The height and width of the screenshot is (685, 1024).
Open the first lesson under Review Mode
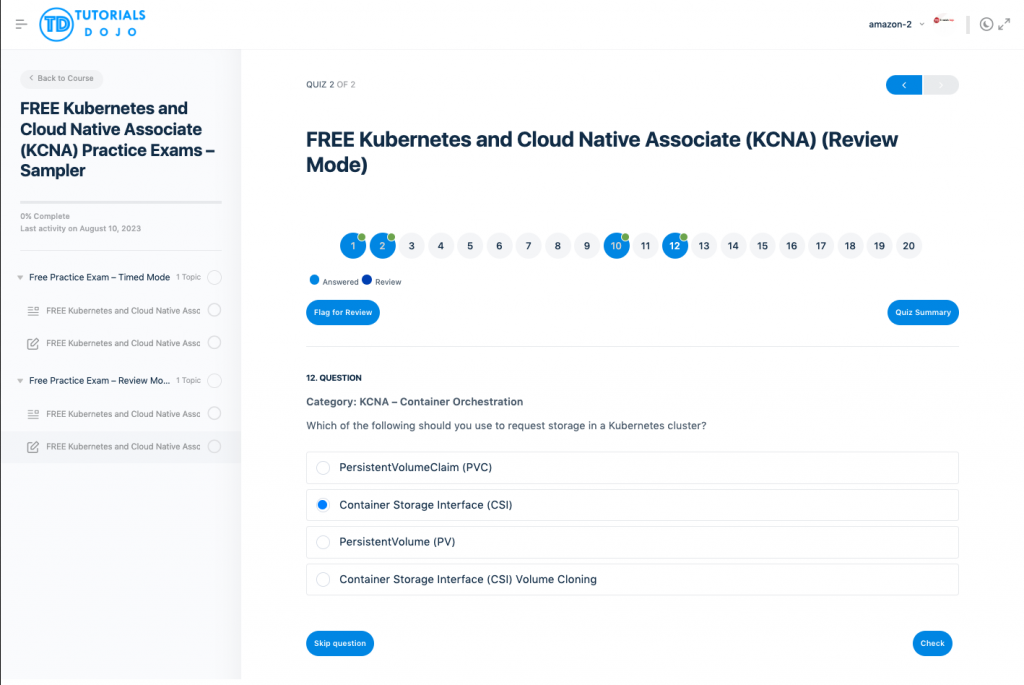[x=123, y=414]
